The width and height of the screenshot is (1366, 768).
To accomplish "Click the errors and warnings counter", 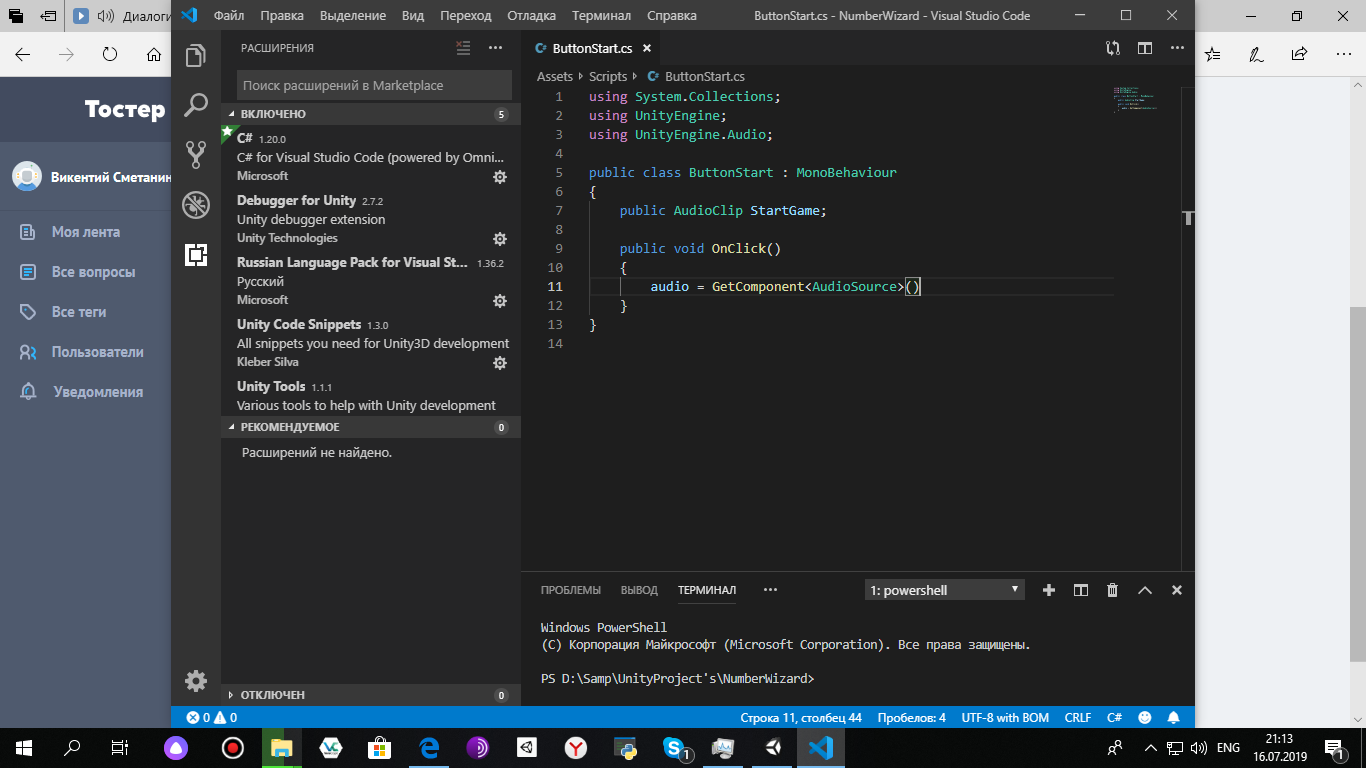I will click(212, 718).
